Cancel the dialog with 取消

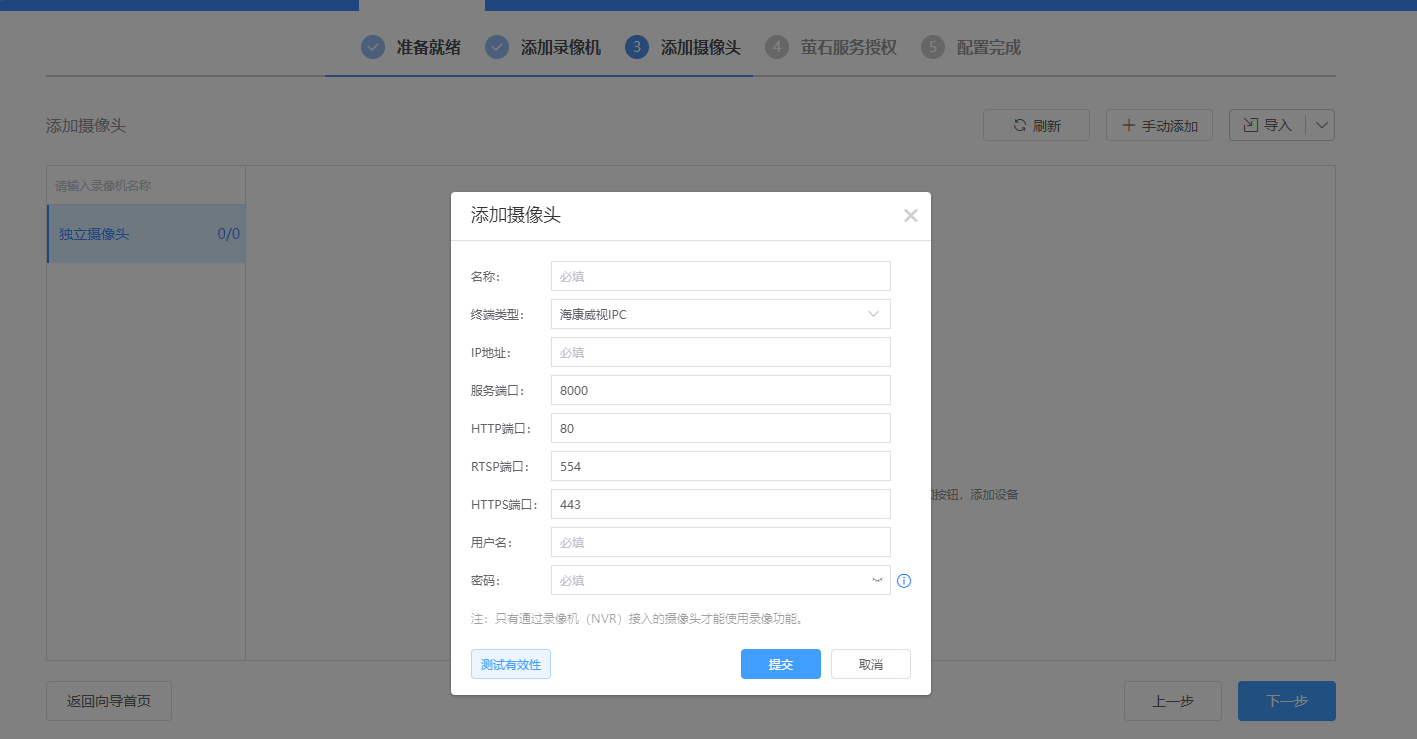[871, 664]
